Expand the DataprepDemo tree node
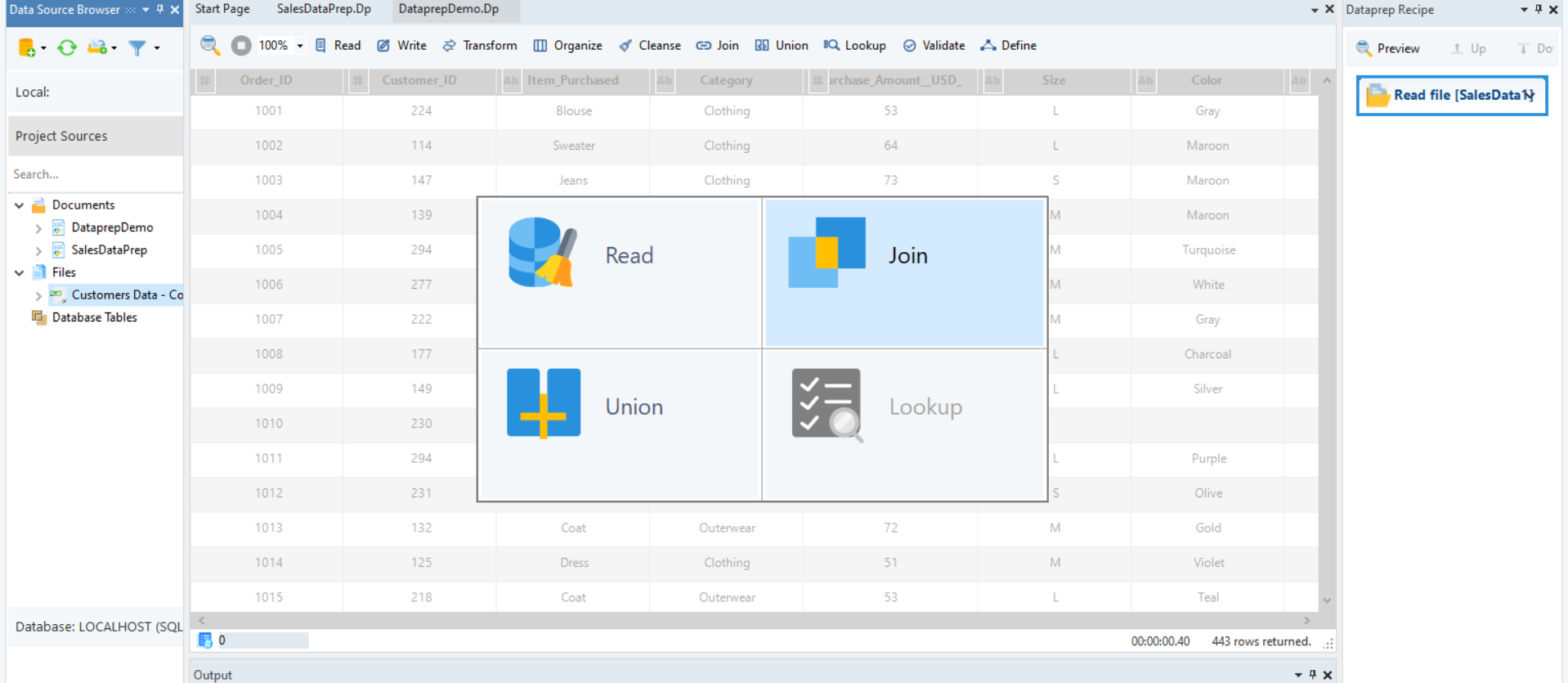 pos(38,228)
